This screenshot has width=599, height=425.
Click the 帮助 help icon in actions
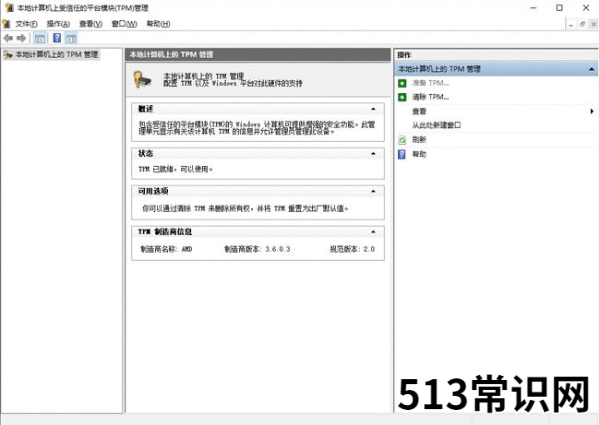coord(402,154)
